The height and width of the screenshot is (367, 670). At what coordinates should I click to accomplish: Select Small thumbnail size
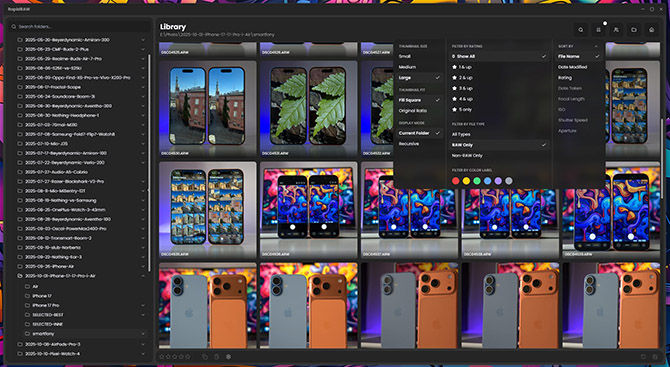420,56
